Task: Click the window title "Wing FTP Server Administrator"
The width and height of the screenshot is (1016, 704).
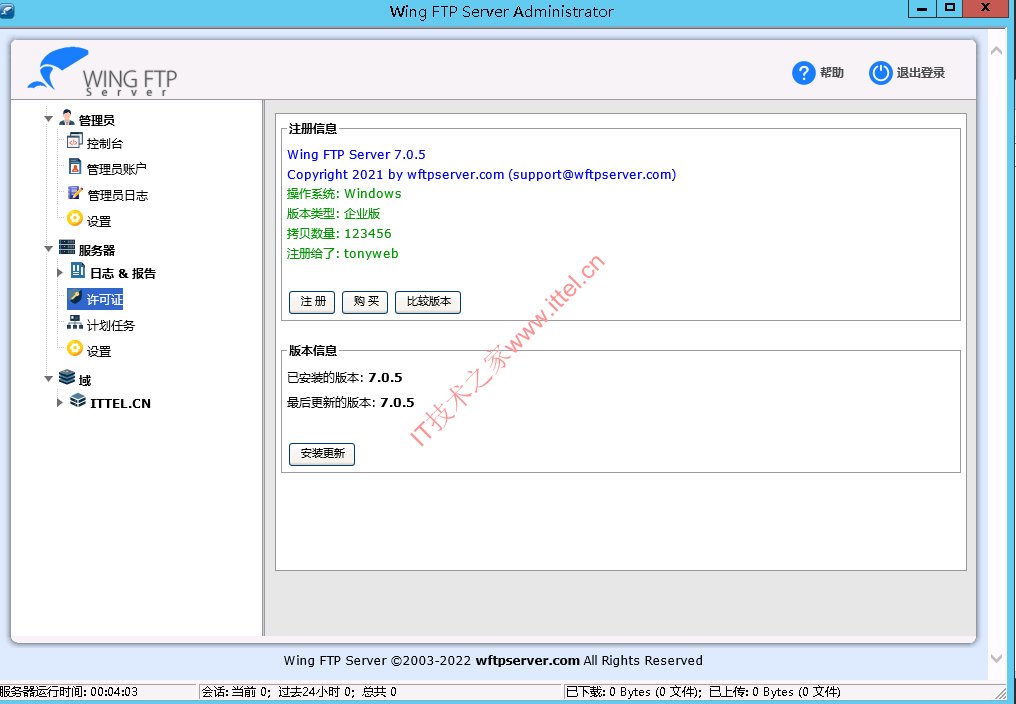Action: tap(502, 12)
